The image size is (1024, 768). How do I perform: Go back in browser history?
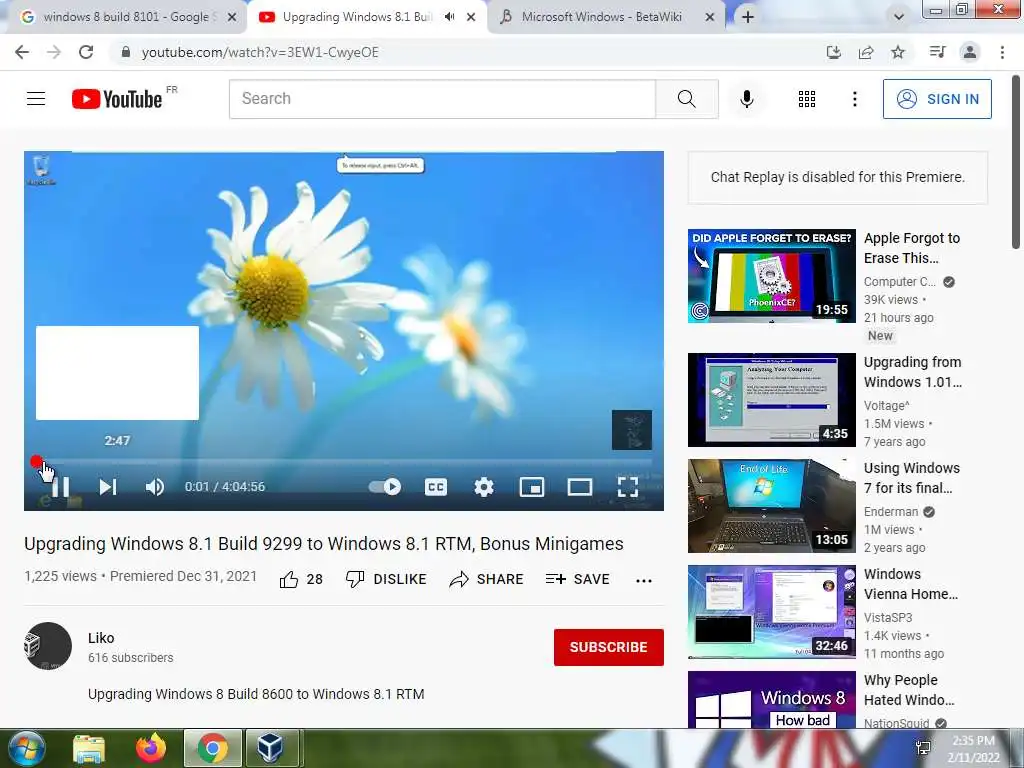tap(22, 52)
